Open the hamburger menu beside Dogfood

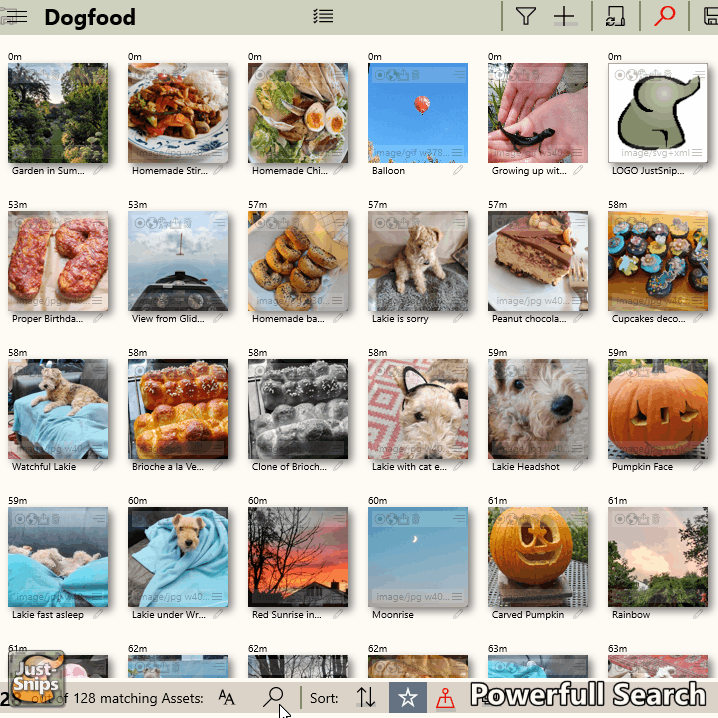[x=17, y=17]
